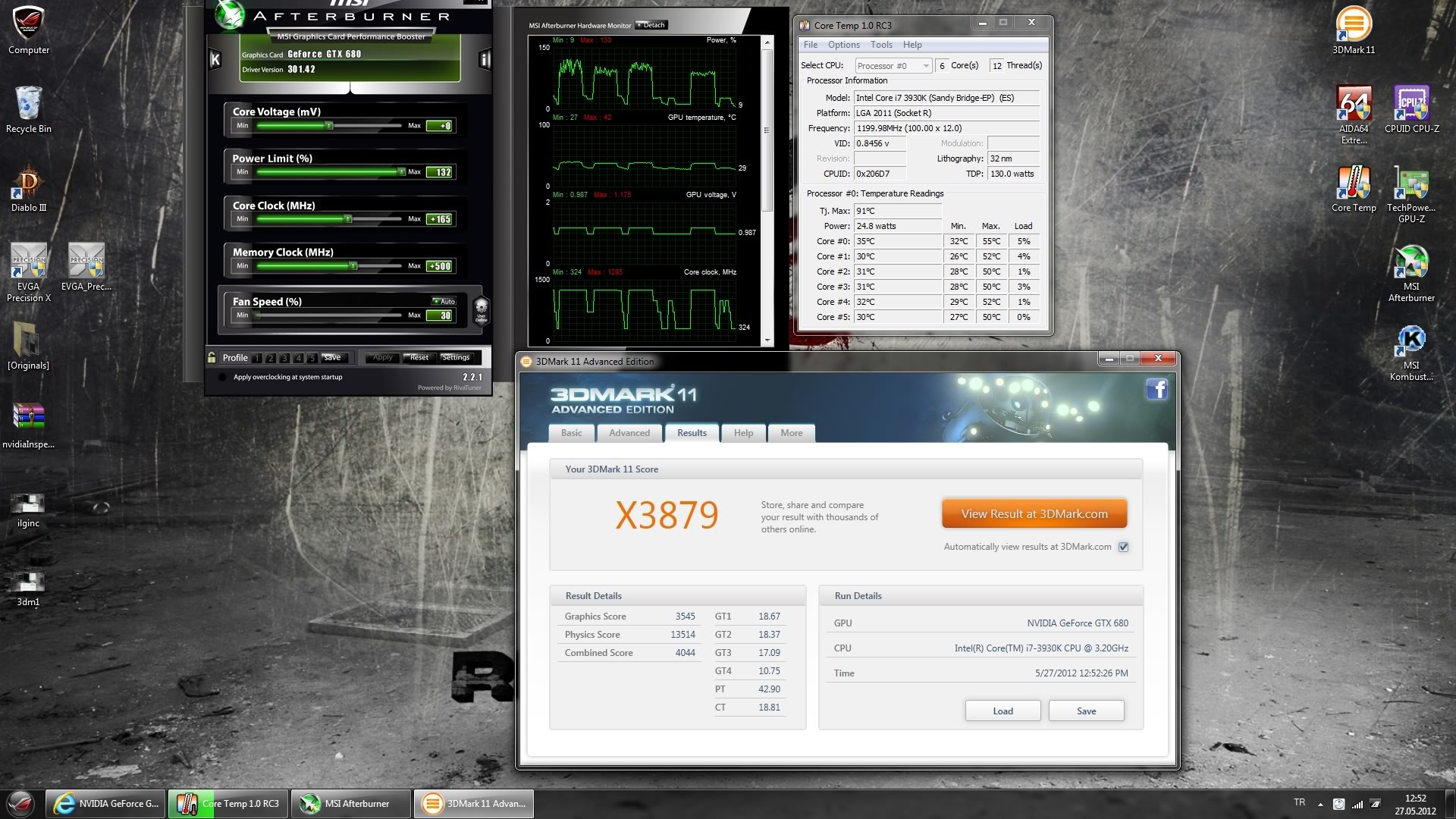Click the Core Voltage slider handle
The width and height of the screenshot is (1456, 819).
point(329,126)
